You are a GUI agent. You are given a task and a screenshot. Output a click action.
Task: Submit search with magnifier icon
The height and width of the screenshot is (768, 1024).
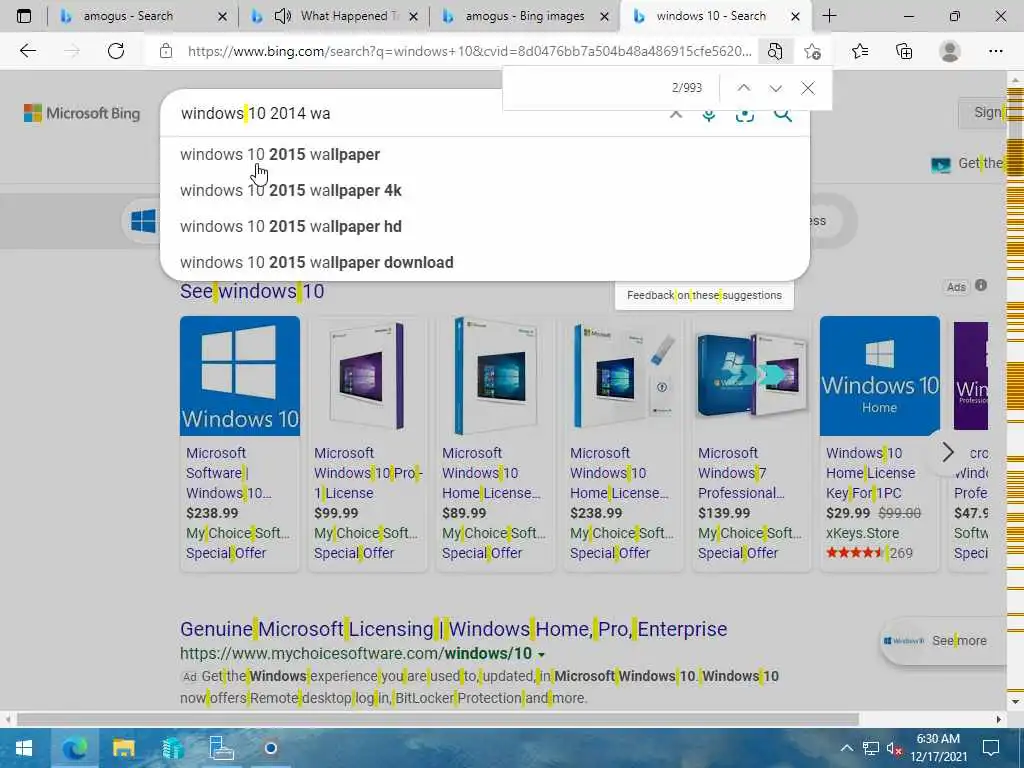pos(782,115)
